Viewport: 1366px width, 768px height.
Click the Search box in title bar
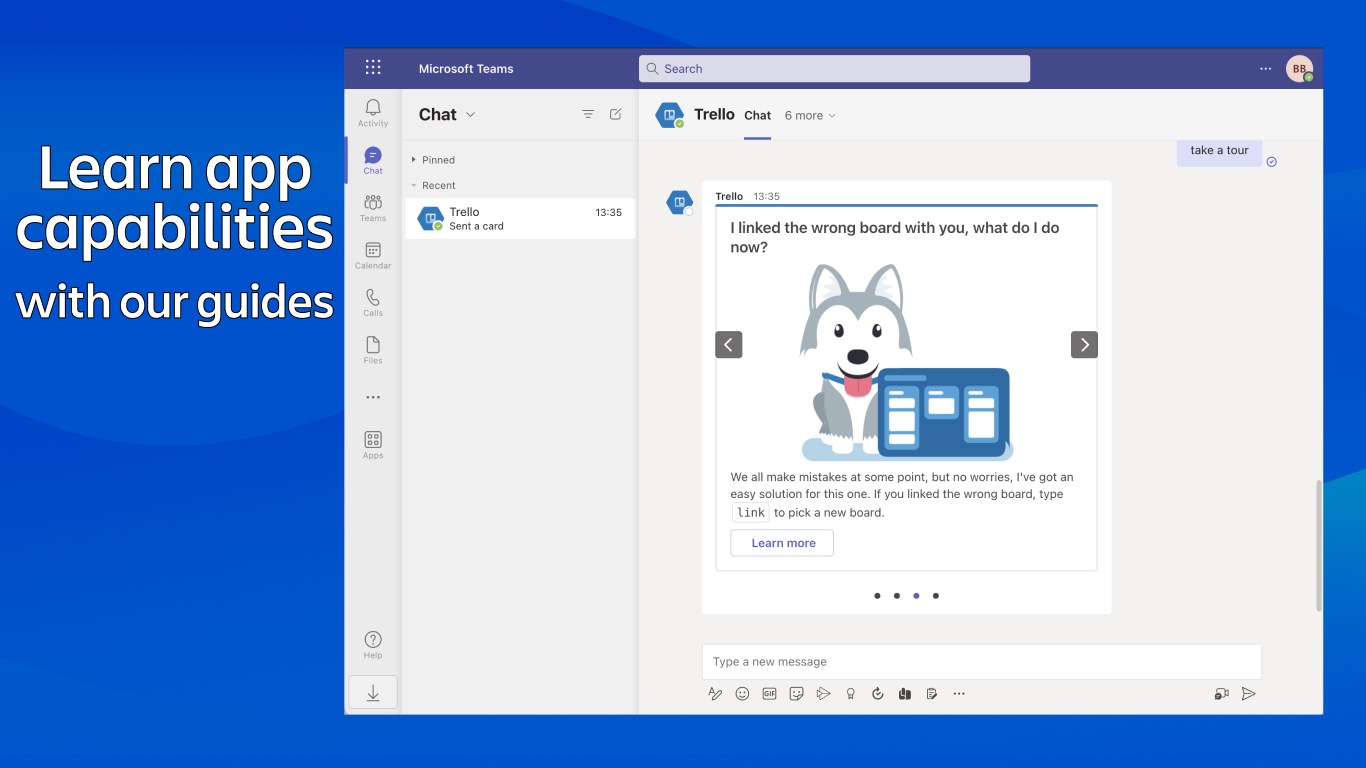coord(834,68)
